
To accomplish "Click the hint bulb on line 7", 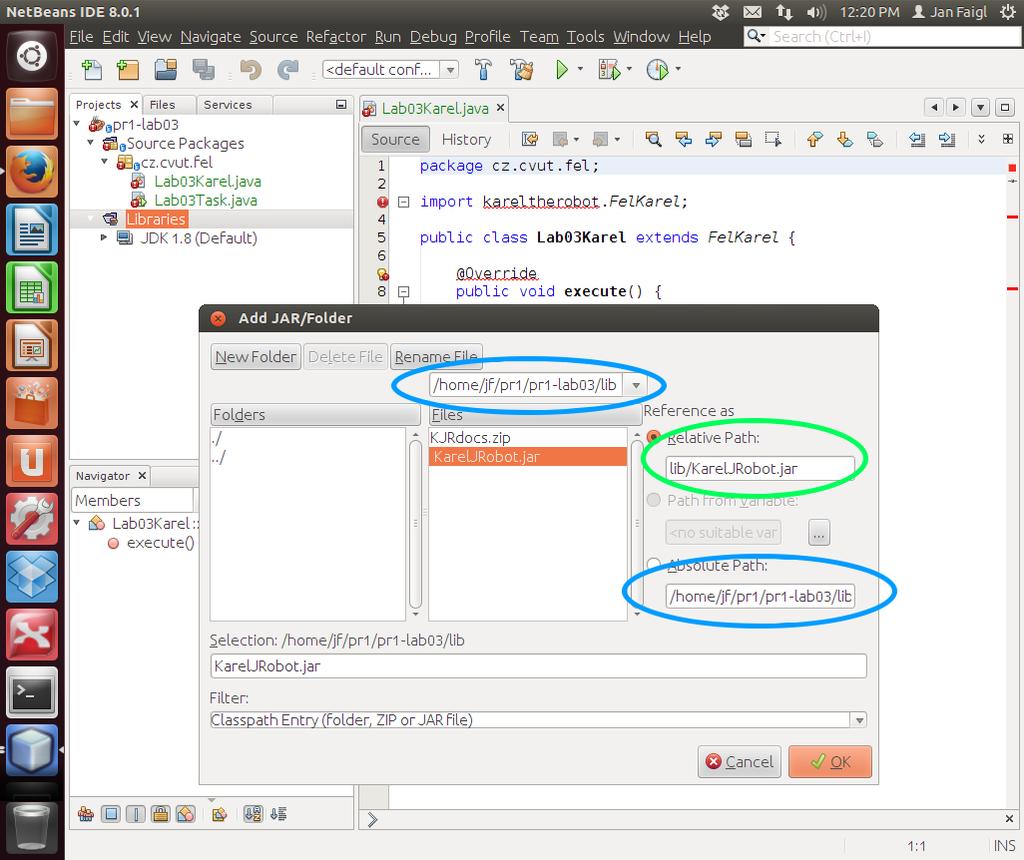I will 383,274.
